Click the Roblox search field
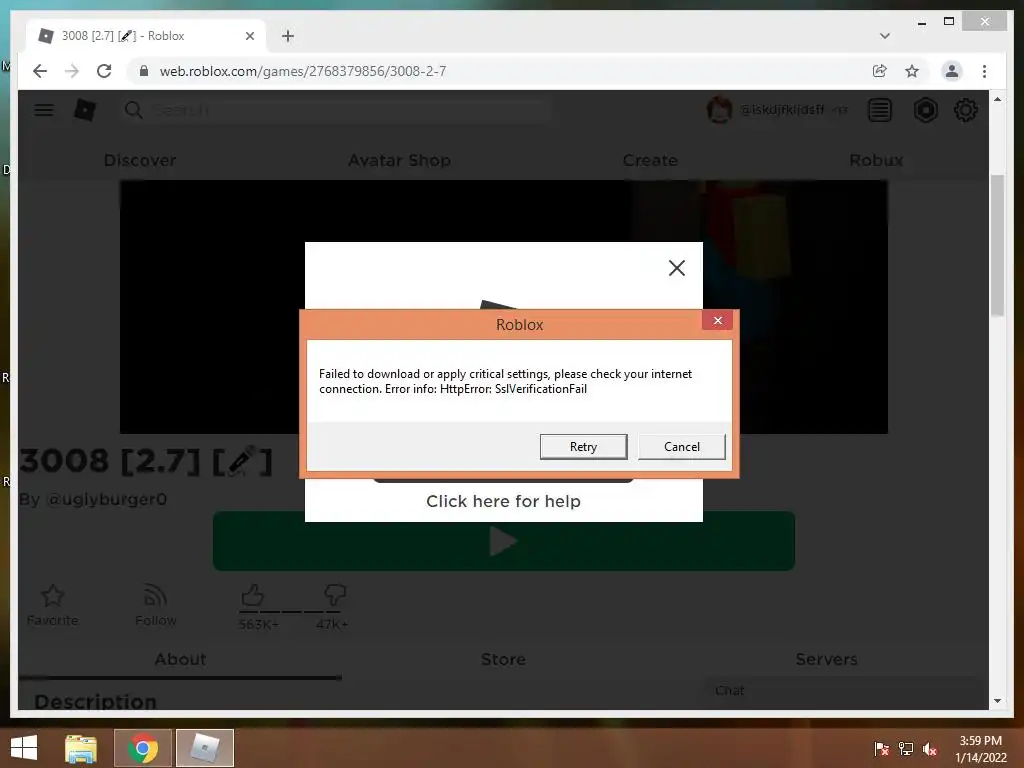 coord(336,110)
